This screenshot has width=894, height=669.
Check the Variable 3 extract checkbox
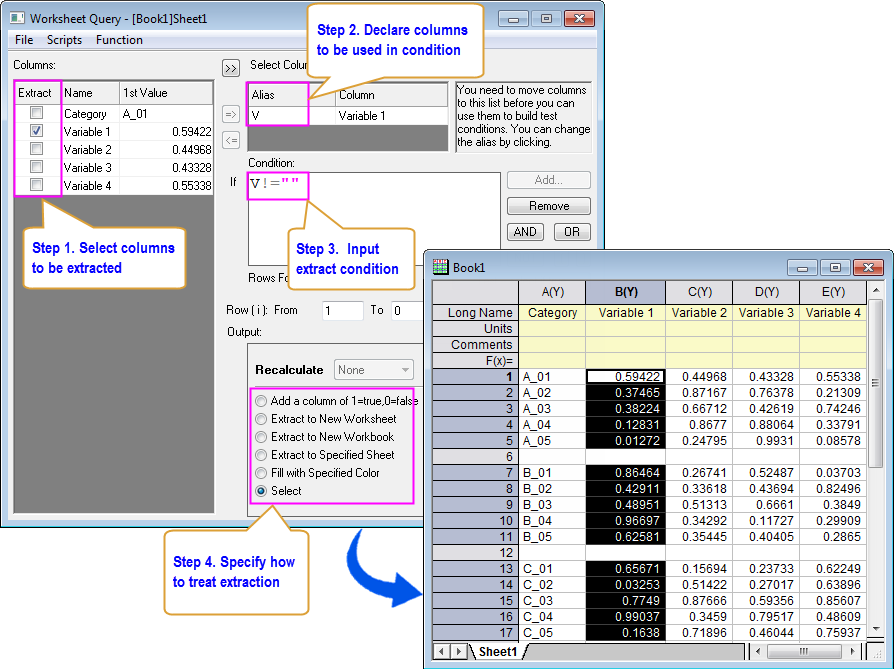36,167
